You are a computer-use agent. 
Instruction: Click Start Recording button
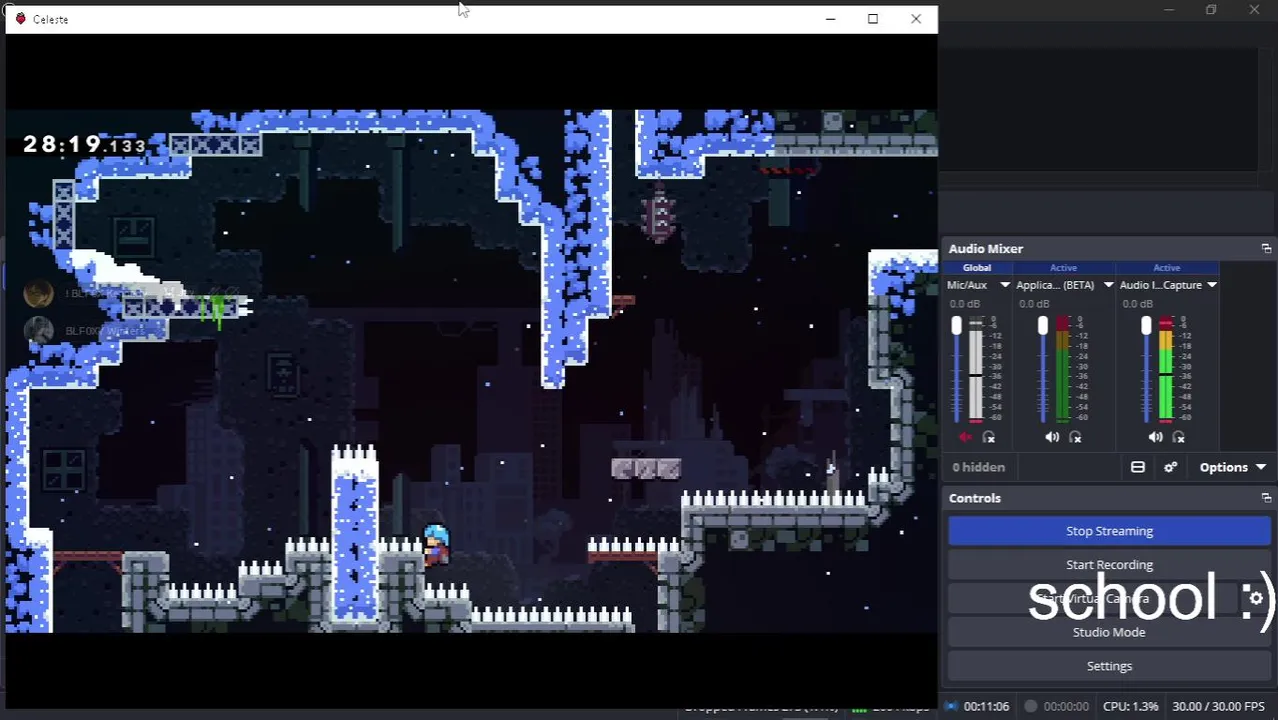1109,565
